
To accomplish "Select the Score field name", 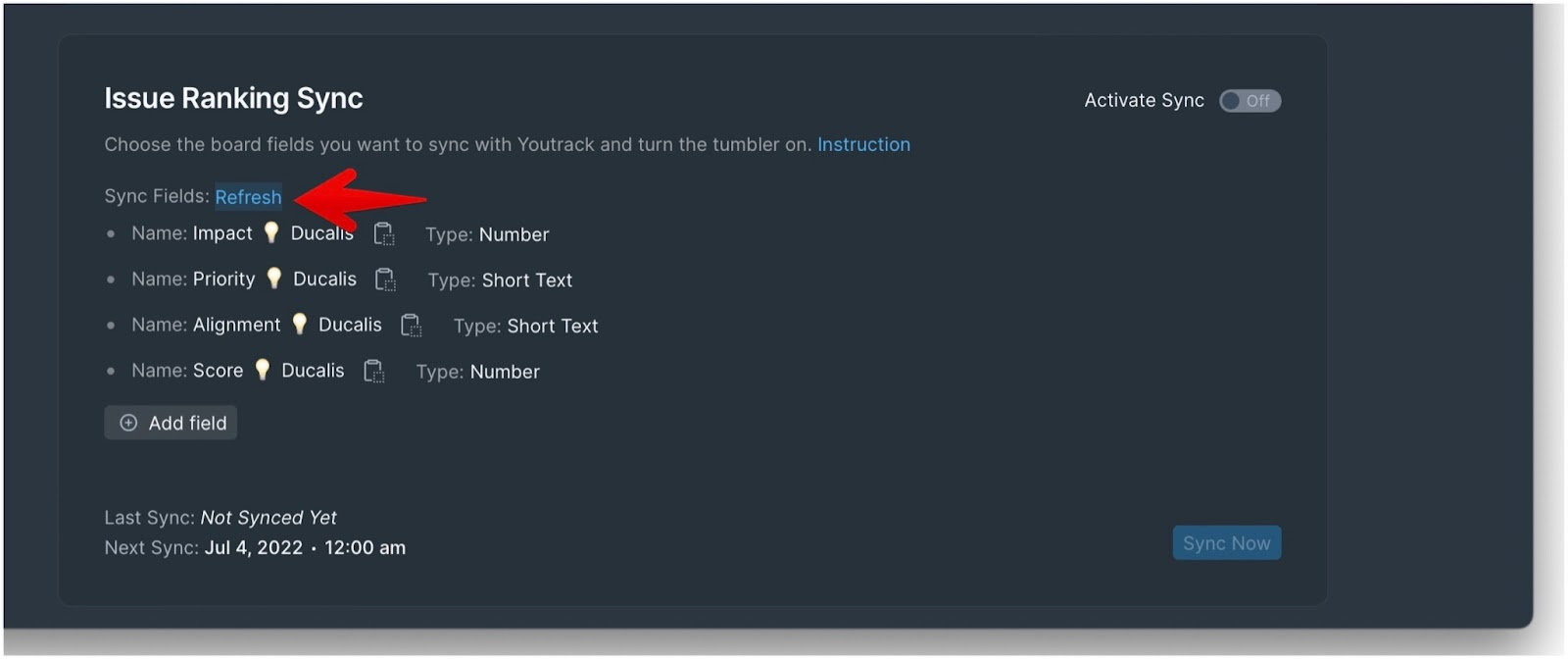I will tap(218, 371).
